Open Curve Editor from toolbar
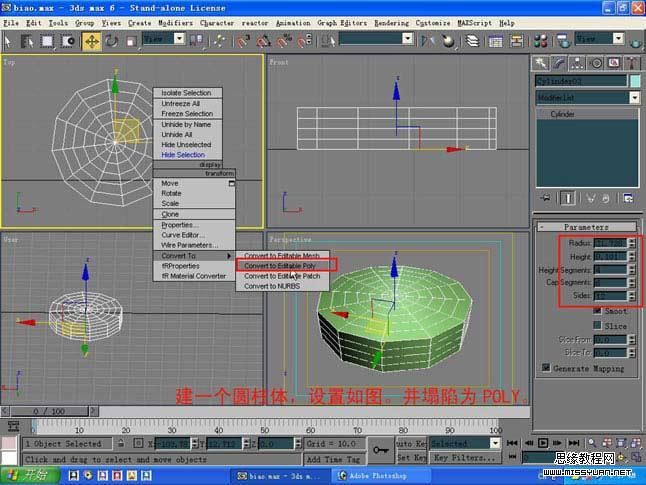This screenshot has width=646, height=485. point(495,41)
